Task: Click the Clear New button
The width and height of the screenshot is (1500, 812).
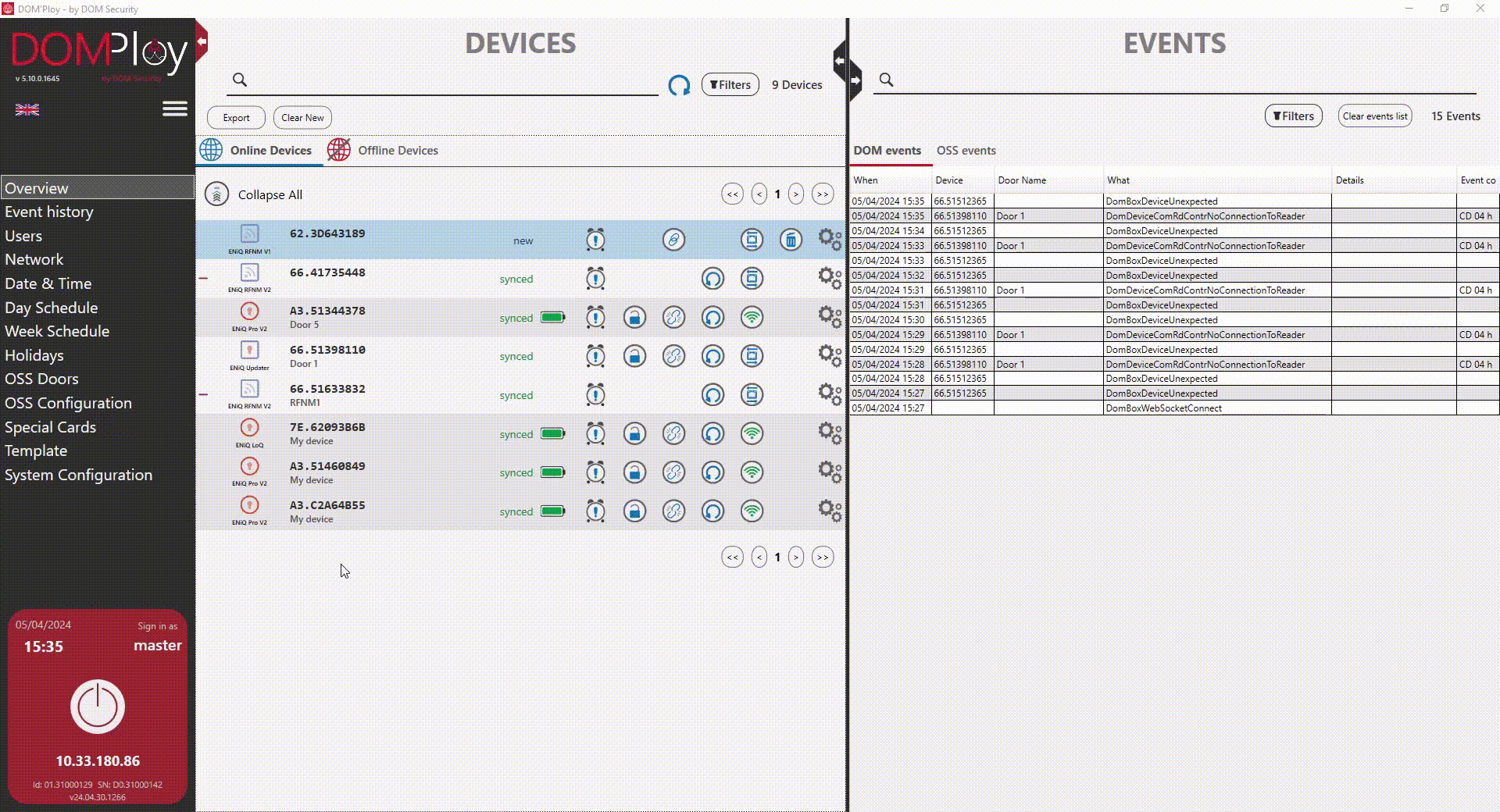Action: click(302, 118)
